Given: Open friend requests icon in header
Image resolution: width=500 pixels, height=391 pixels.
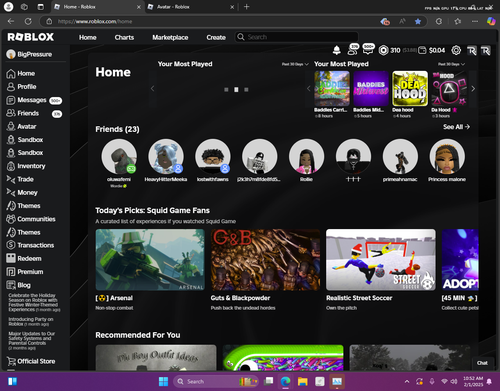Looking at the screenshot, I should click(x=353, y=50).
